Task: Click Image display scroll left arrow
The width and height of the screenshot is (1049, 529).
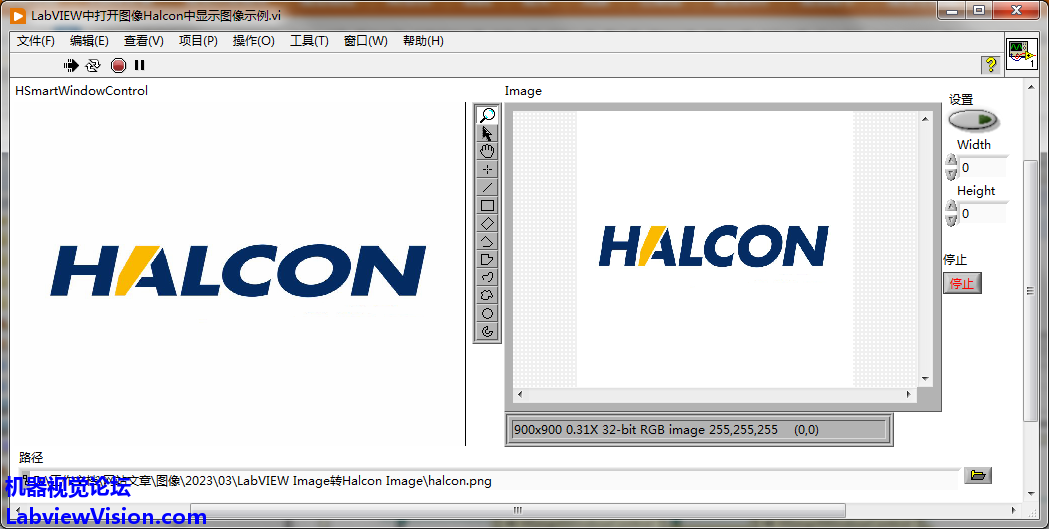Action: pos(520,395)
